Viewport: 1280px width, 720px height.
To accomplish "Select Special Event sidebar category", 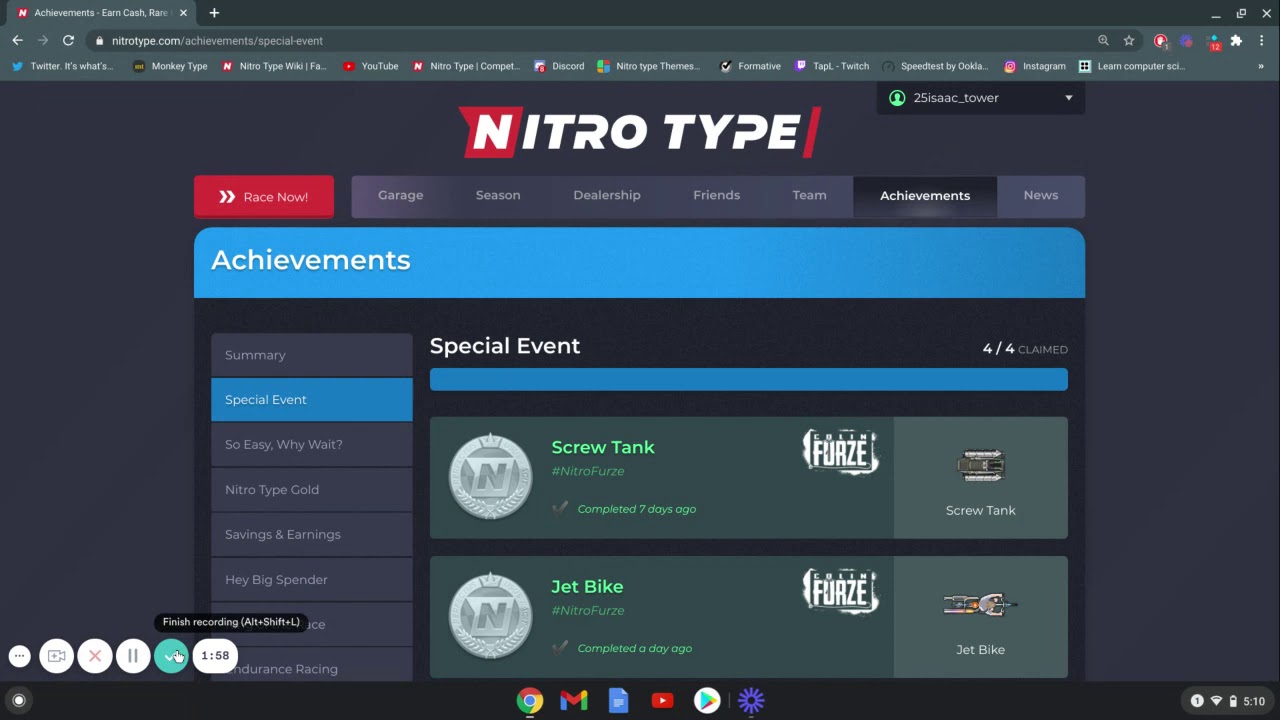I will pyautogui.click(x=311, y=400).
